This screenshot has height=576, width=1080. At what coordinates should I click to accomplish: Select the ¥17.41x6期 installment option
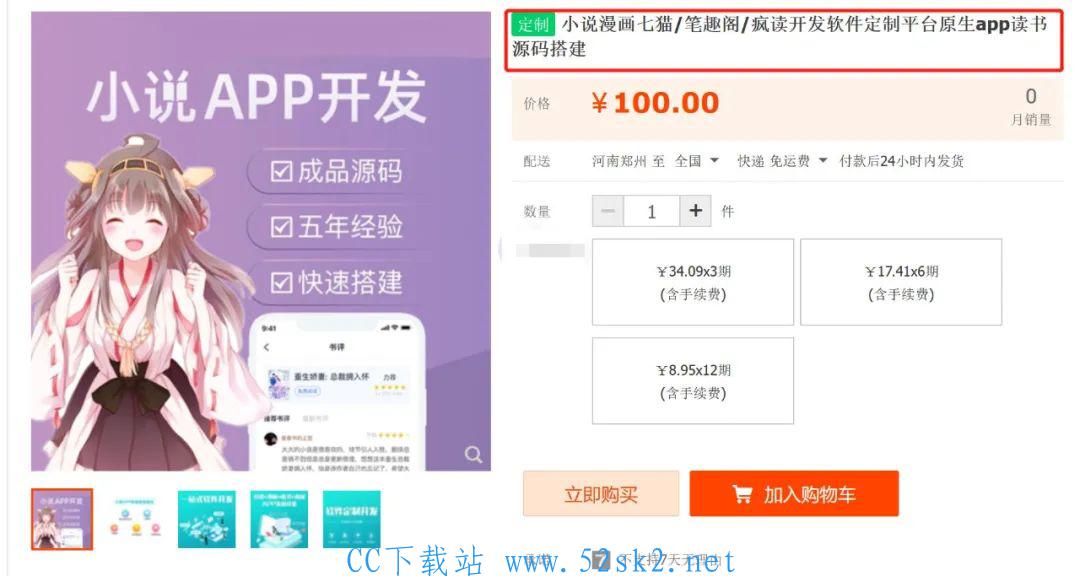(x=901, y=282)
